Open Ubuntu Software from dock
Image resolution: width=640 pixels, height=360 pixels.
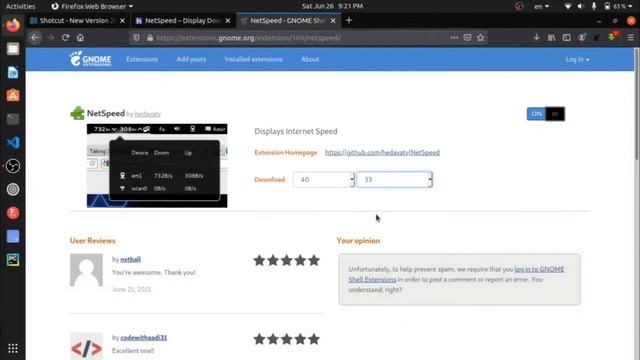13,96
